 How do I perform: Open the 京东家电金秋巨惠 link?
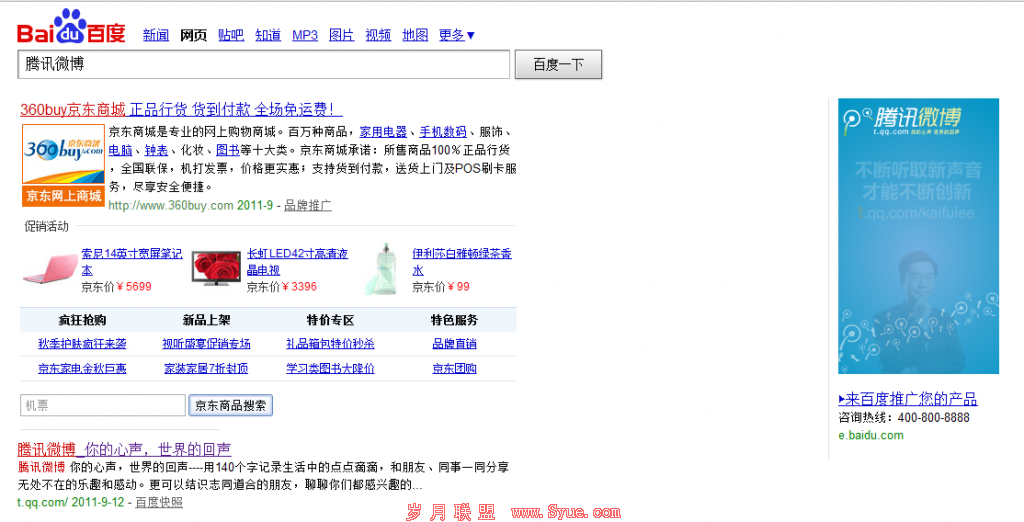pyautogui.click(x=82, y=368)
